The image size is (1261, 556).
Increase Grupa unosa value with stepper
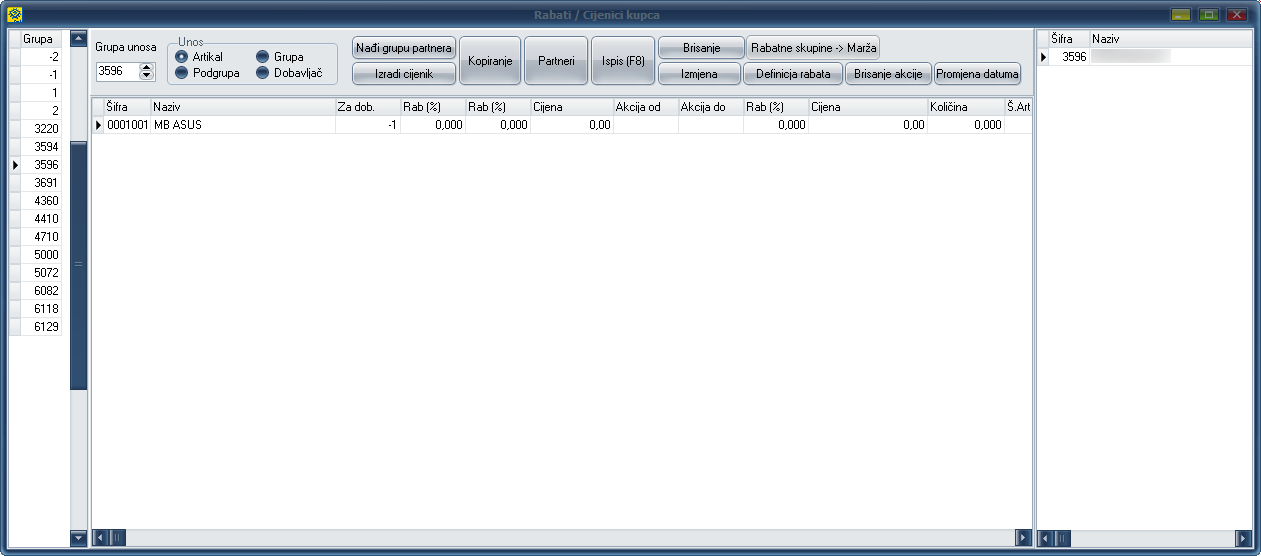point(147,67)
